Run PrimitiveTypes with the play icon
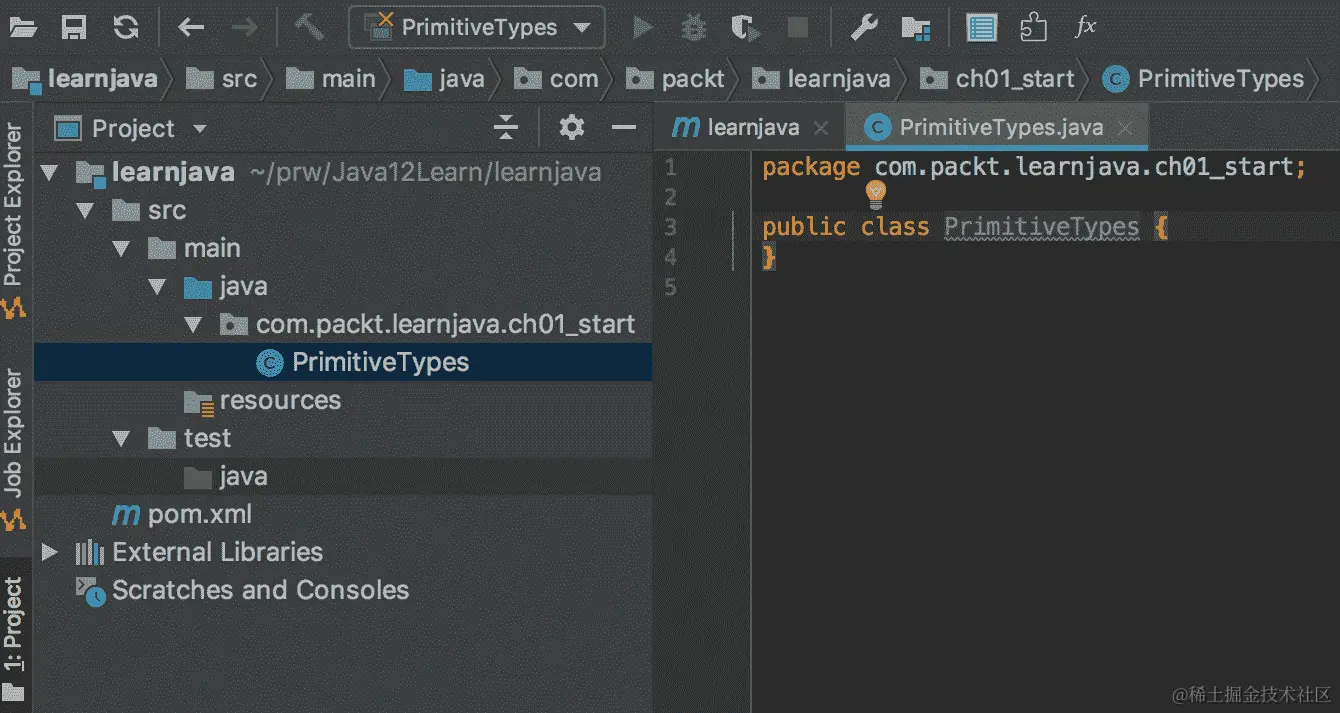Screen dimensions: 1340x713 (x=643, y=28)
